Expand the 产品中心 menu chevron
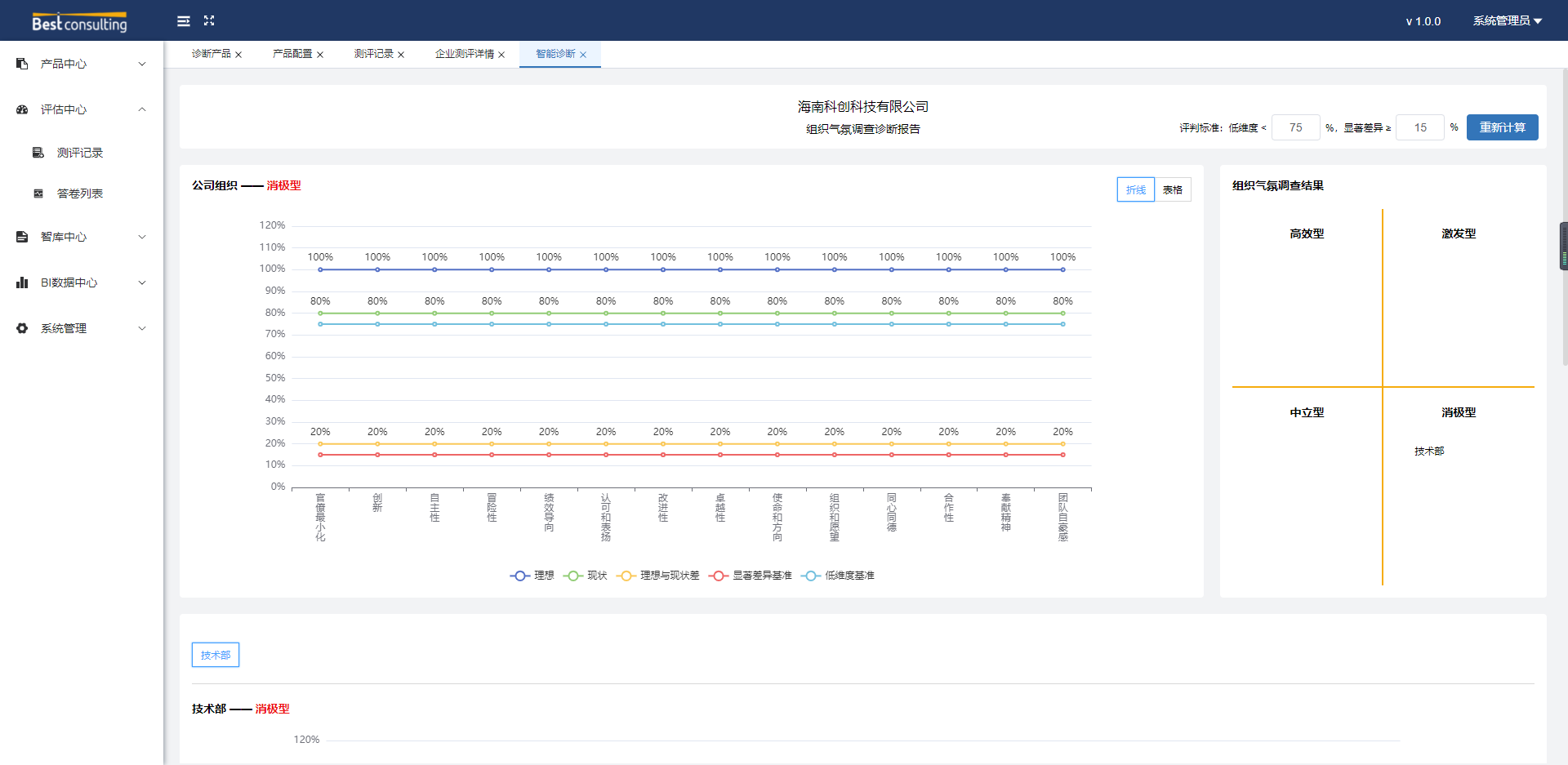 tap(142, 64)
